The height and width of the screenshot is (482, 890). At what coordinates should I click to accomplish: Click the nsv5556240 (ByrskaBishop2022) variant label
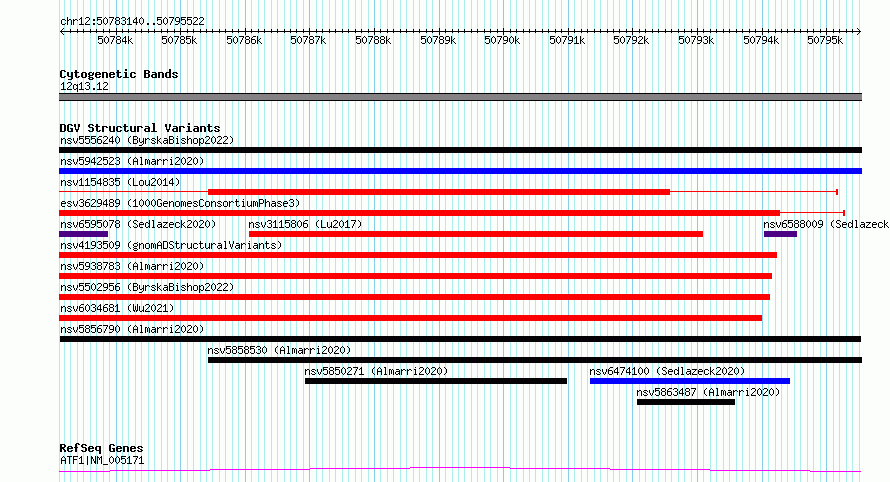click(x=147, y=140)
